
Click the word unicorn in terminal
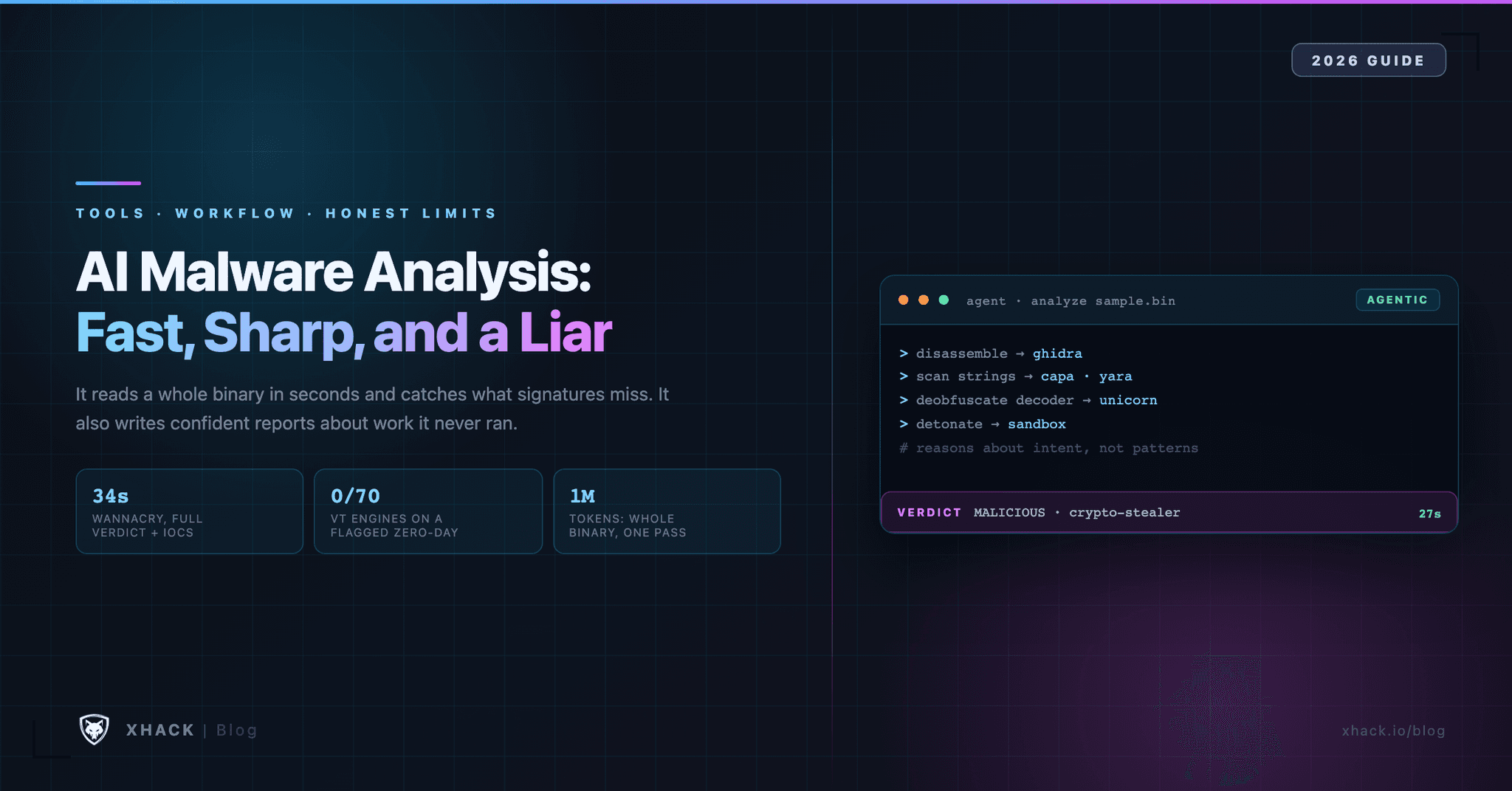pyautogui.click(x=1128, y=400)
